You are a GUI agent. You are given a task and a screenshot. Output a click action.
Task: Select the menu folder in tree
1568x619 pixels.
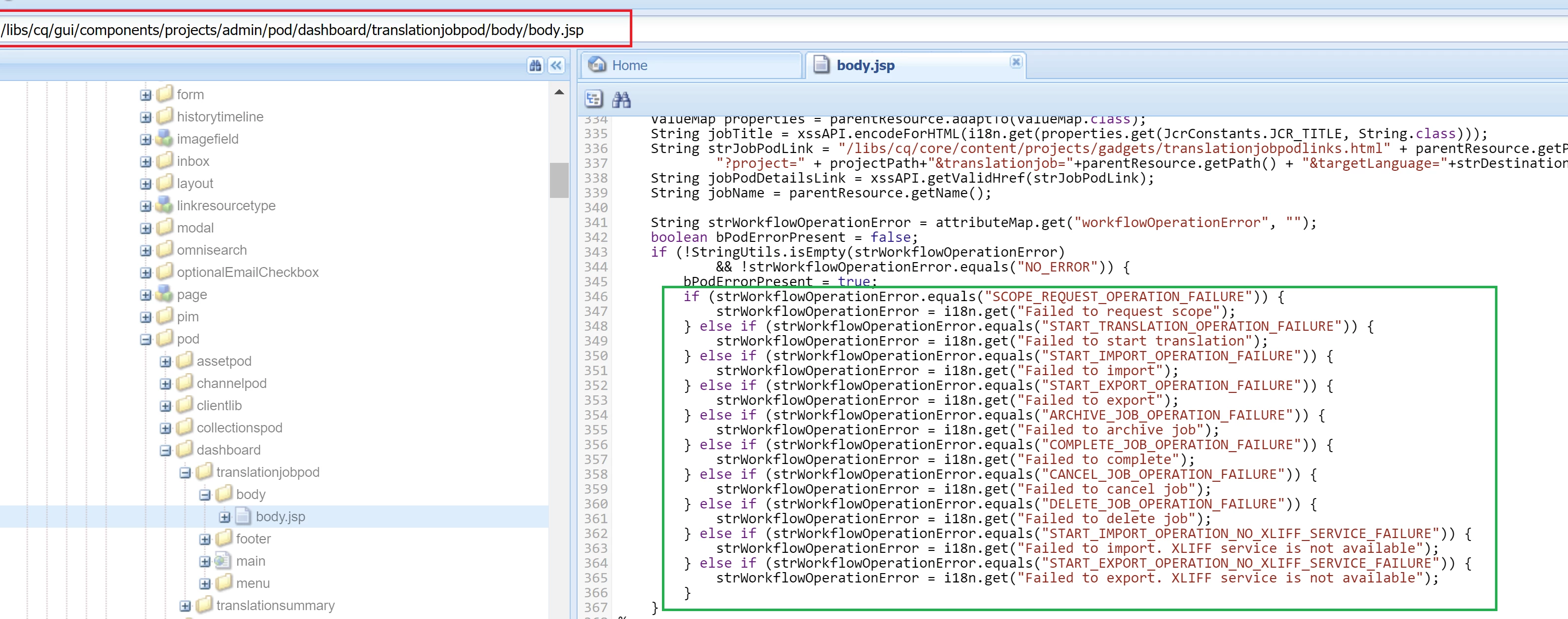[252, 583]
